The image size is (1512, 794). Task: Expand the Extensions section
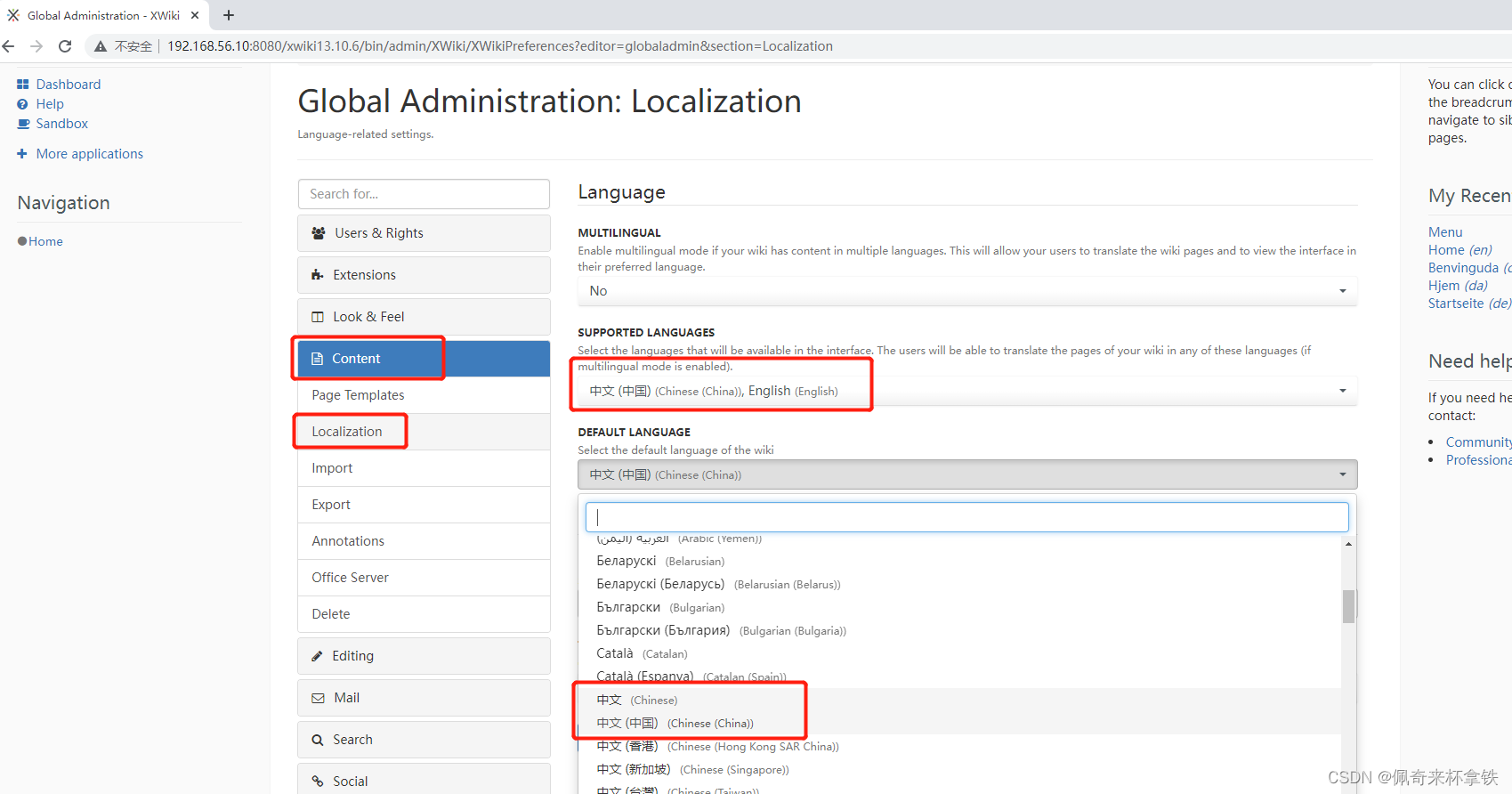(x=424, y=275)
